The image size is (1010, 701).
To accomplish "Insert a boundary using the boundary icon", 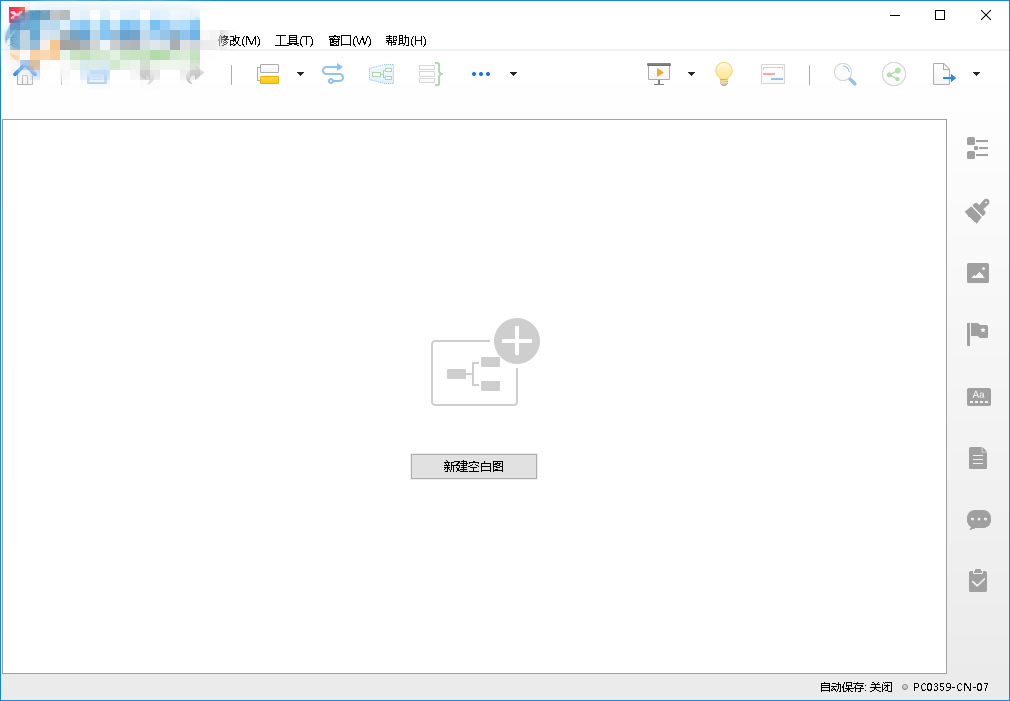I will tap(381, 73).
